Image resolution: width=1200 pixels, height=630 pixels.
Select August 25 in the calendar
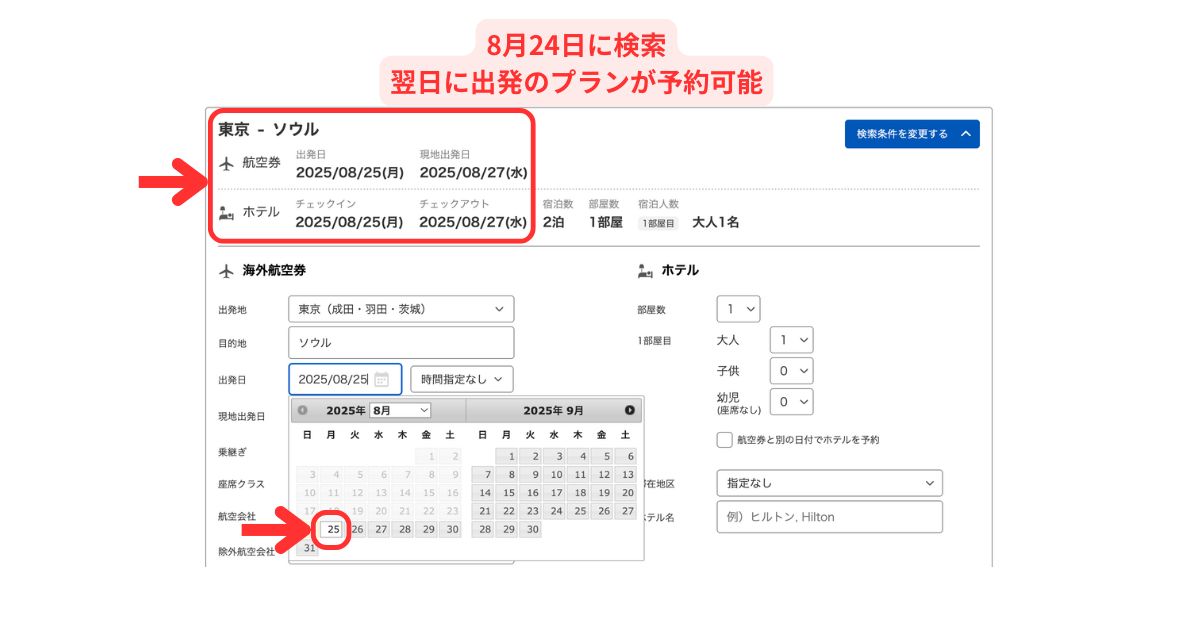[x=334, y=529]
